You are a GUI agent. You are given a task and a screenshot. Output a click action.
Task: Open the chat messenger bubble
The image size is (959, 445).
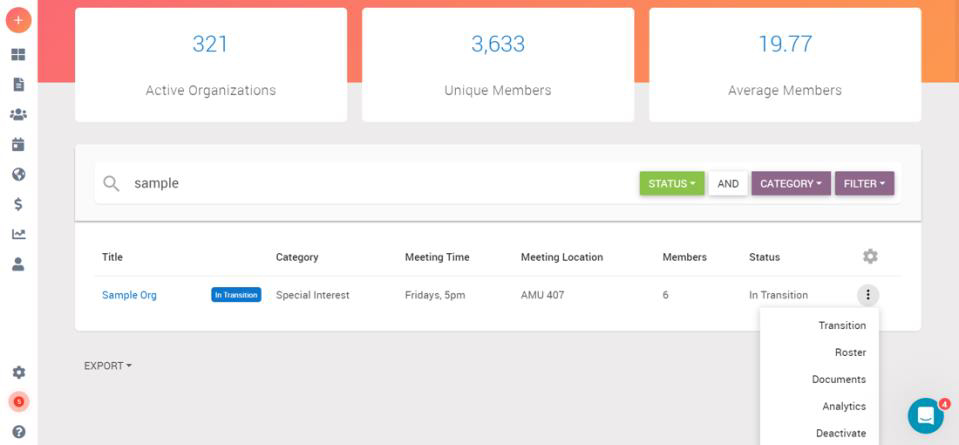point(925,415)
